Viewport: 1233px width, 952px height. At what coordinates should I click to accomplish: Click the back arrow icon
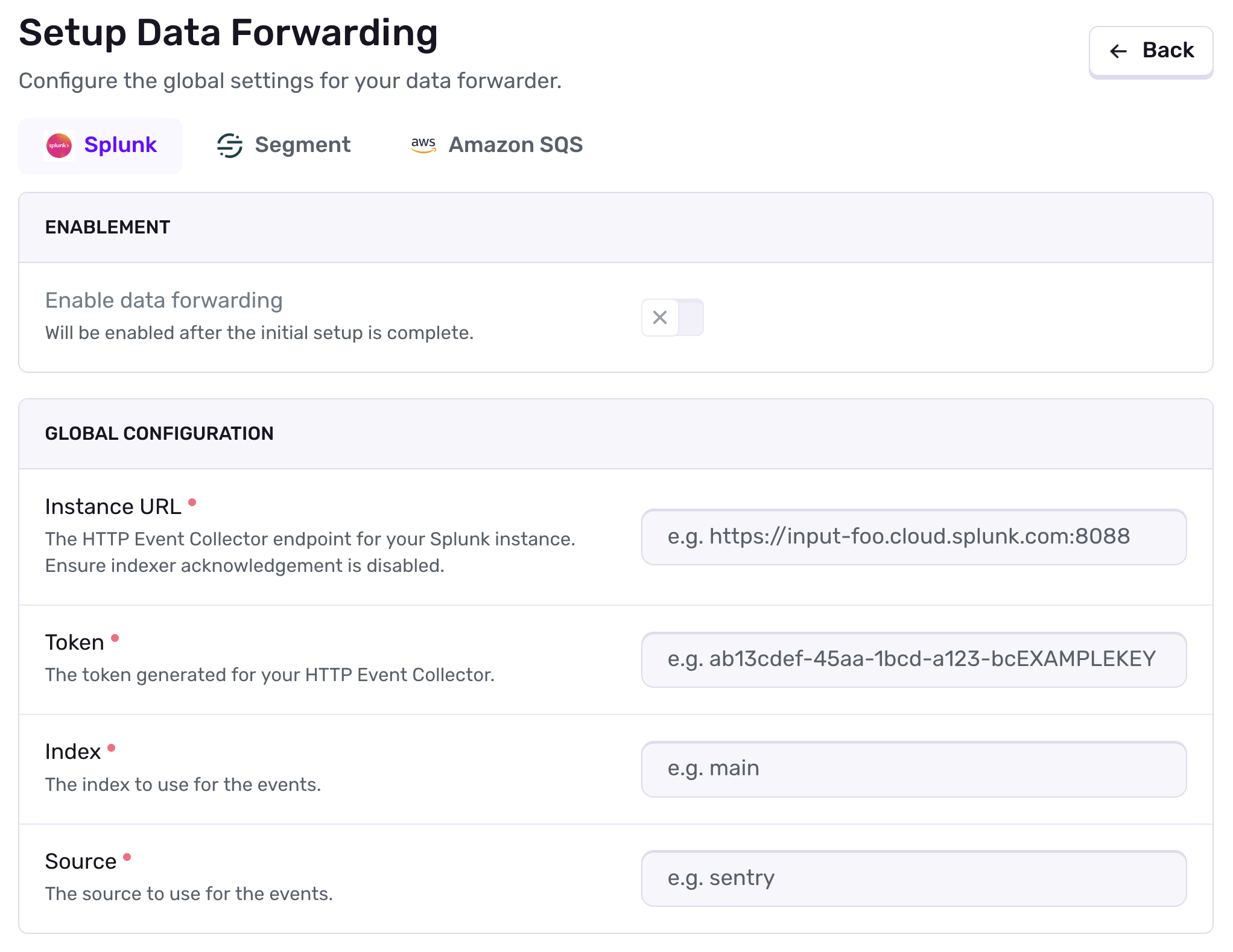pos(1119,51)
